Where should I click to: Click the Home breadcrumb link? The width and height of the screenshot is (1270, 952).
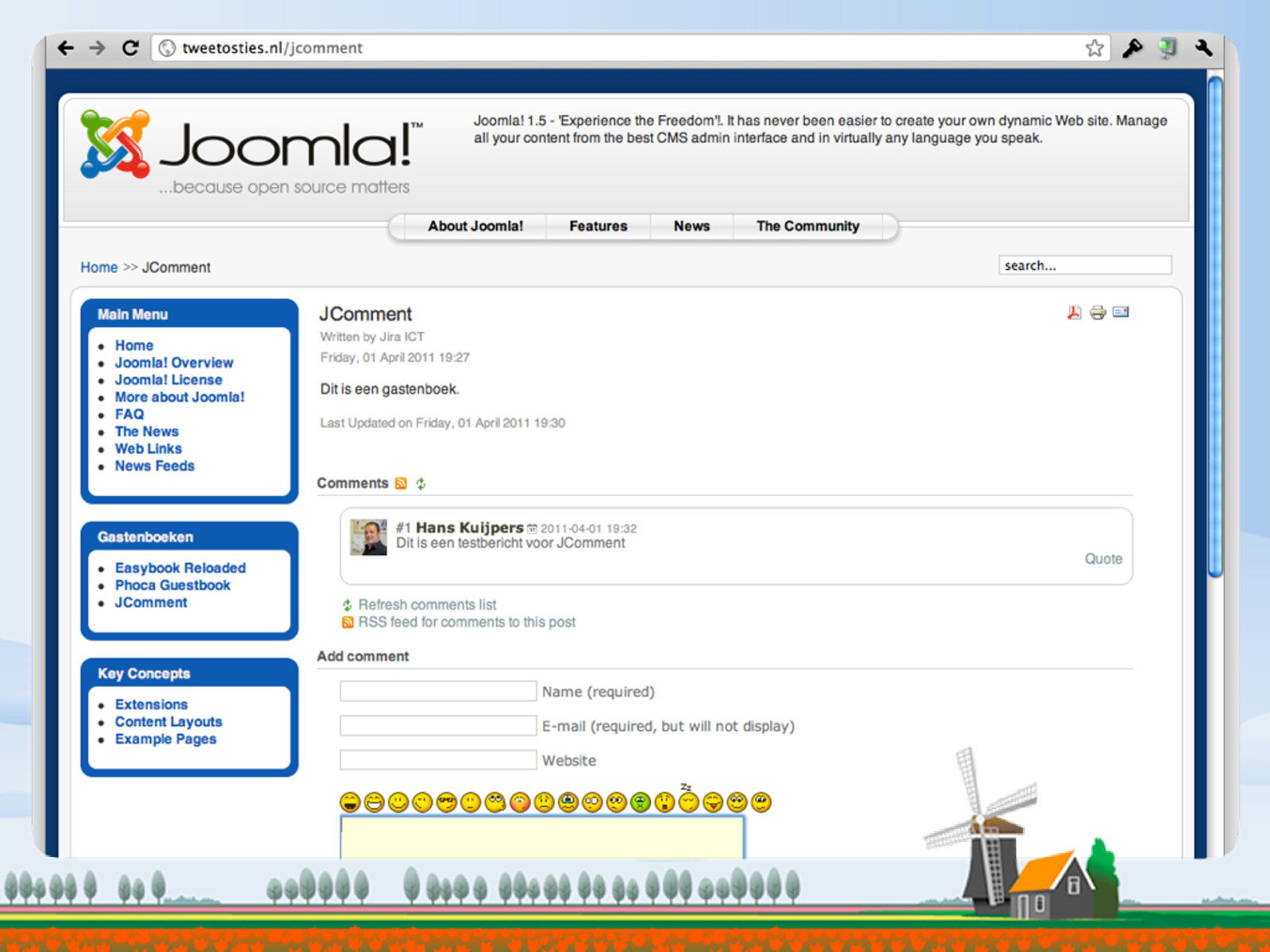pyautogui.click(x=99, y=267)
